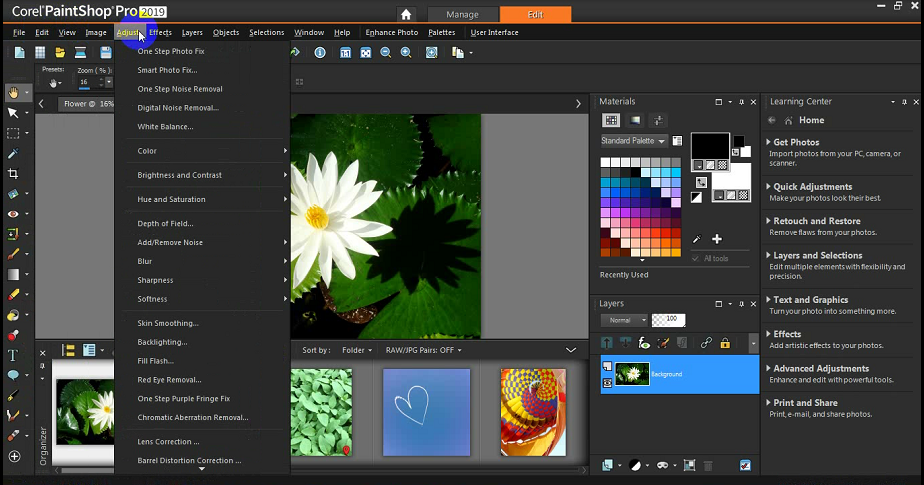
Task: Open the RAW/JPG Pairs dropdown
Action: (x=424, y=350)
